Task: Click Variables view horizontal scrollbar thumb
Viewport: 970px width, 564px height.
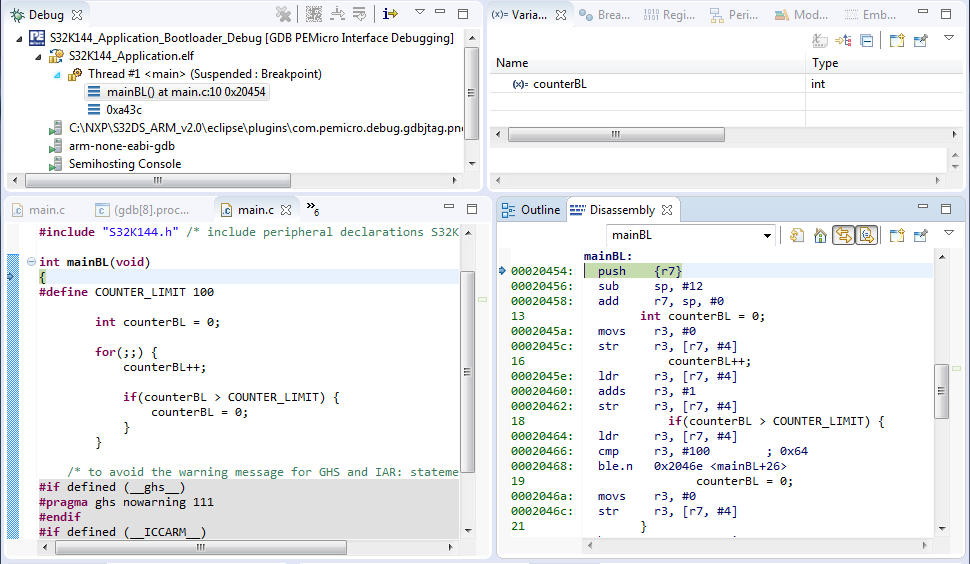Action: pos(616,134)
